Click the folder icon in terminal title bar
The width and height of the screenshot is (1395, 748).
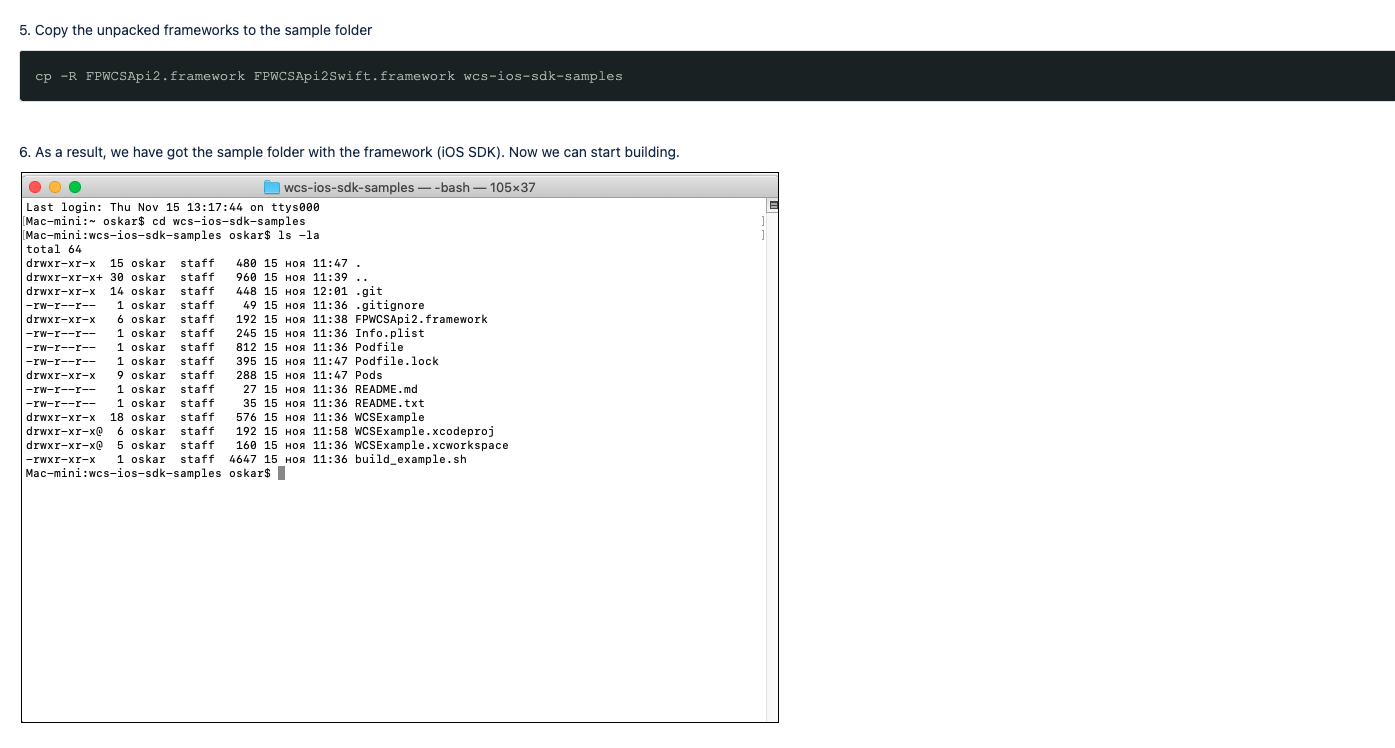(272, 187)
